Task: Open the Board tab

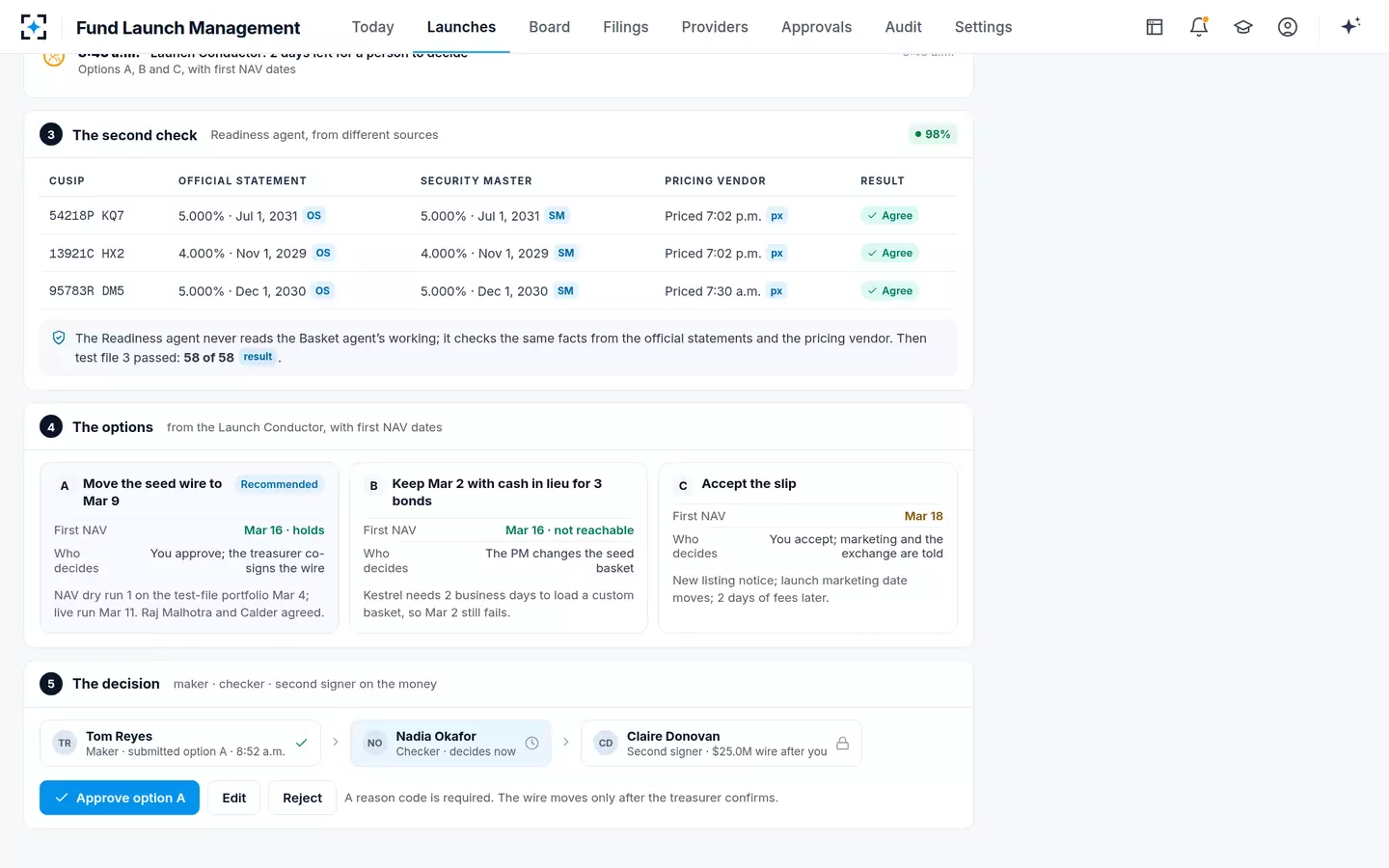Action: [x=549, y=27]
